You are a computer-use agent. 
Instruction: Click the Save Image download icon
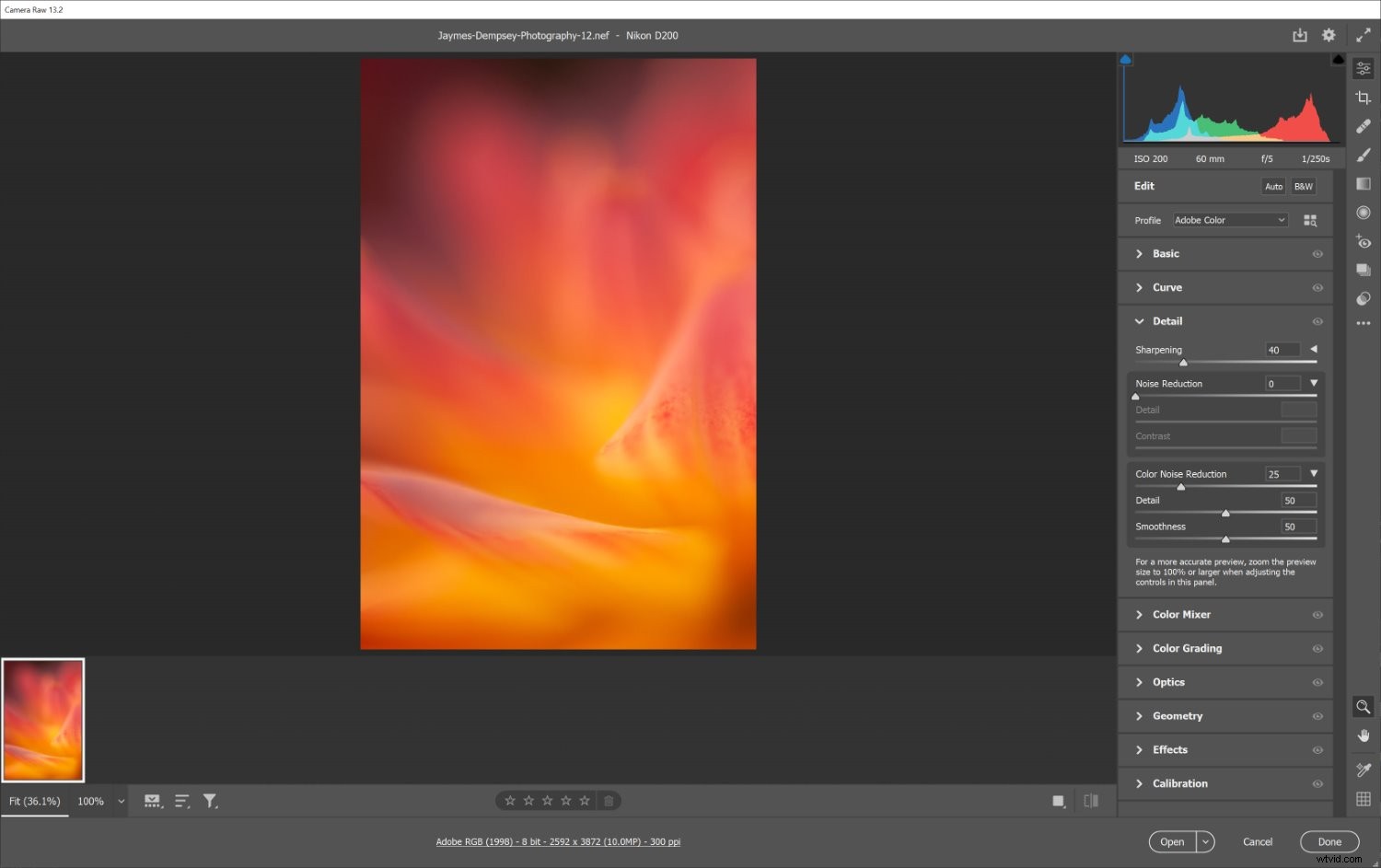tap(1300, 35)
